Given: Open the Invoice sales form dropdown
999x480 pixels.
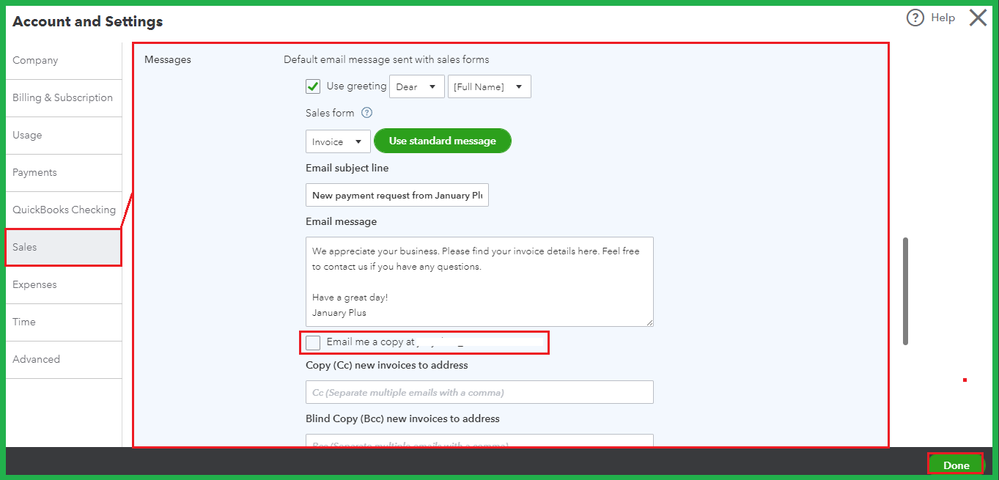Looking at the screenshot, I should 338,142.
